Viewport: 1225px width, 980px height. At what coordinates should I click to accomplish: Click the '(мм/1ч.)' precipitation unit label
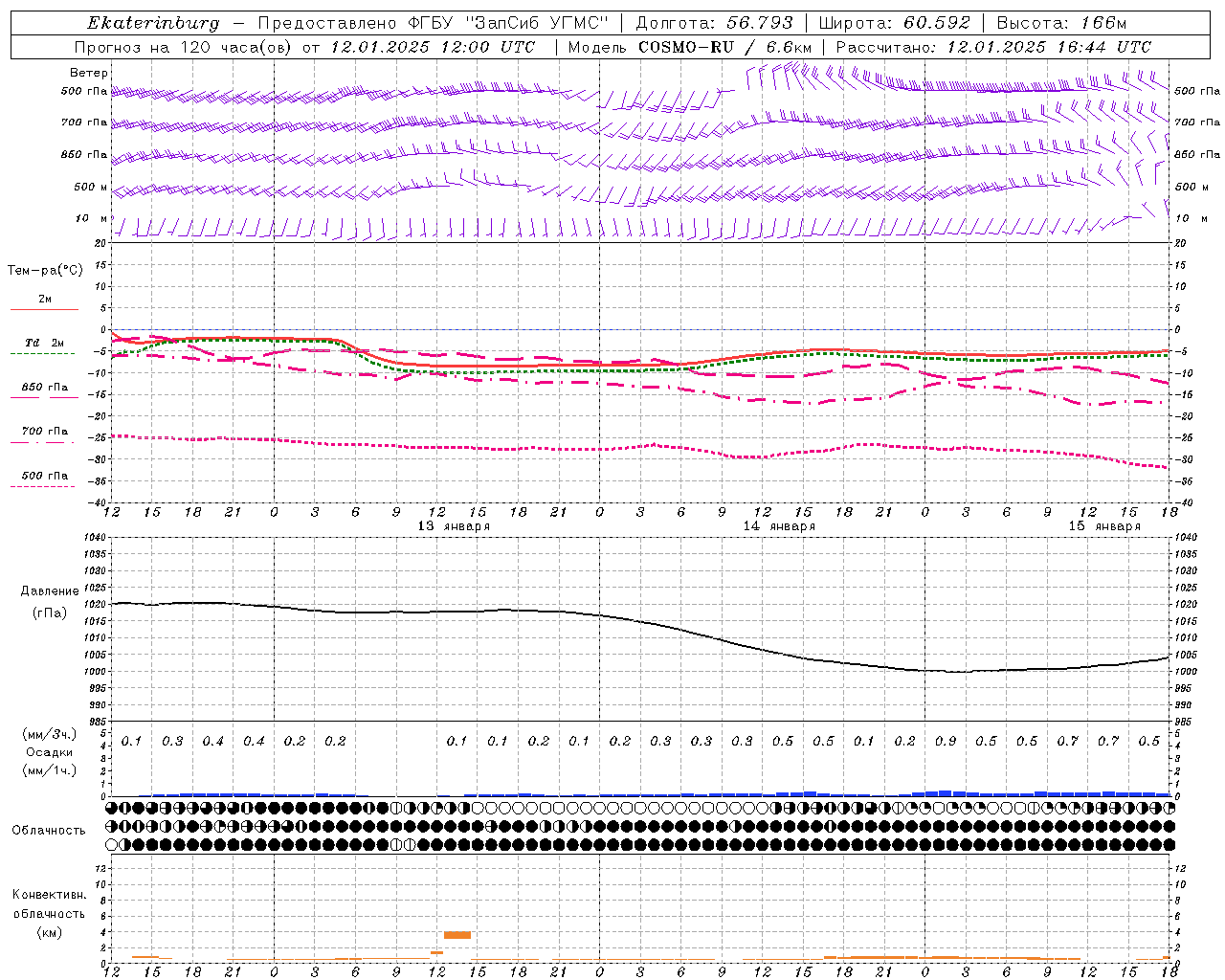click(x=50, y=771)
